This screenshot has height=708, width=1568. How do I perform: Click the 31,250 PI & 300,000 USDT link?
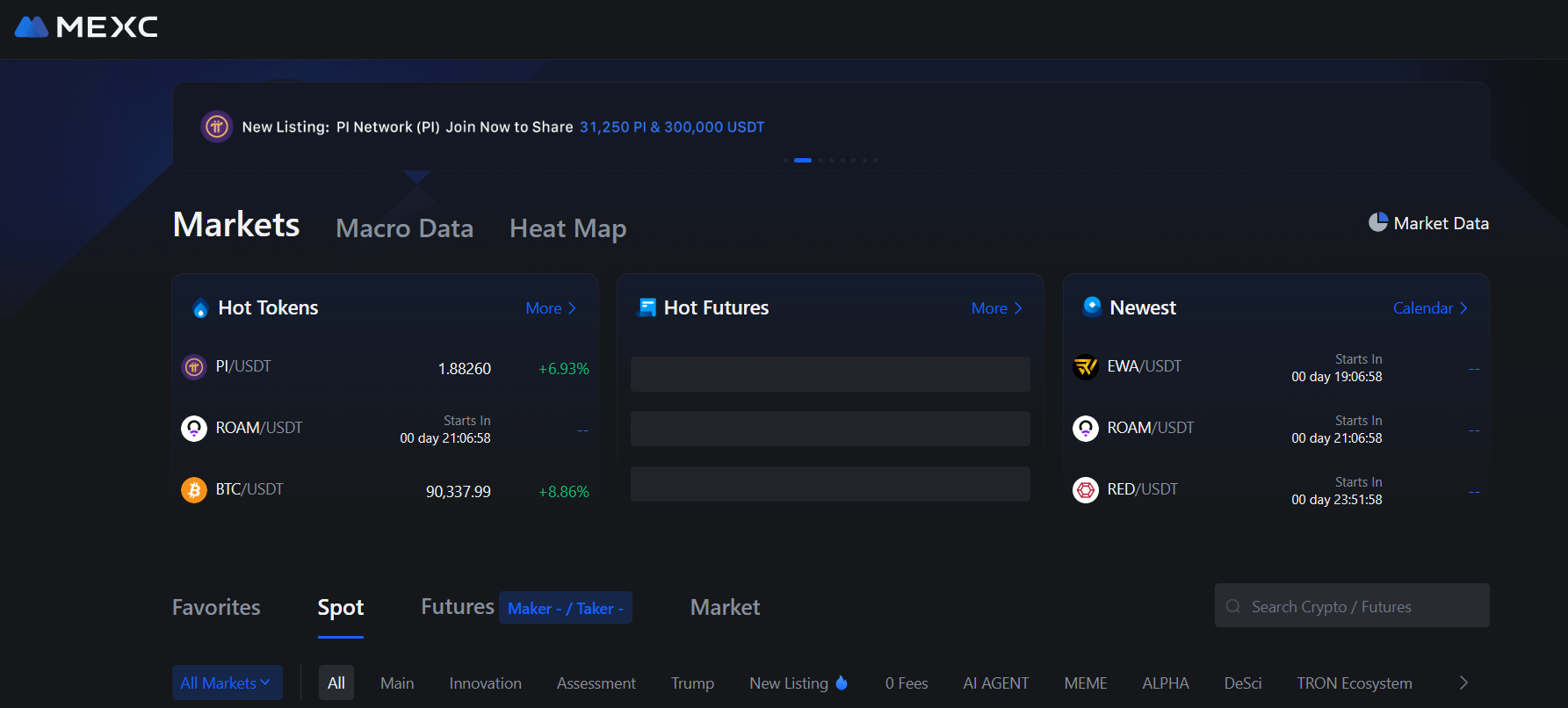[672, 126]
